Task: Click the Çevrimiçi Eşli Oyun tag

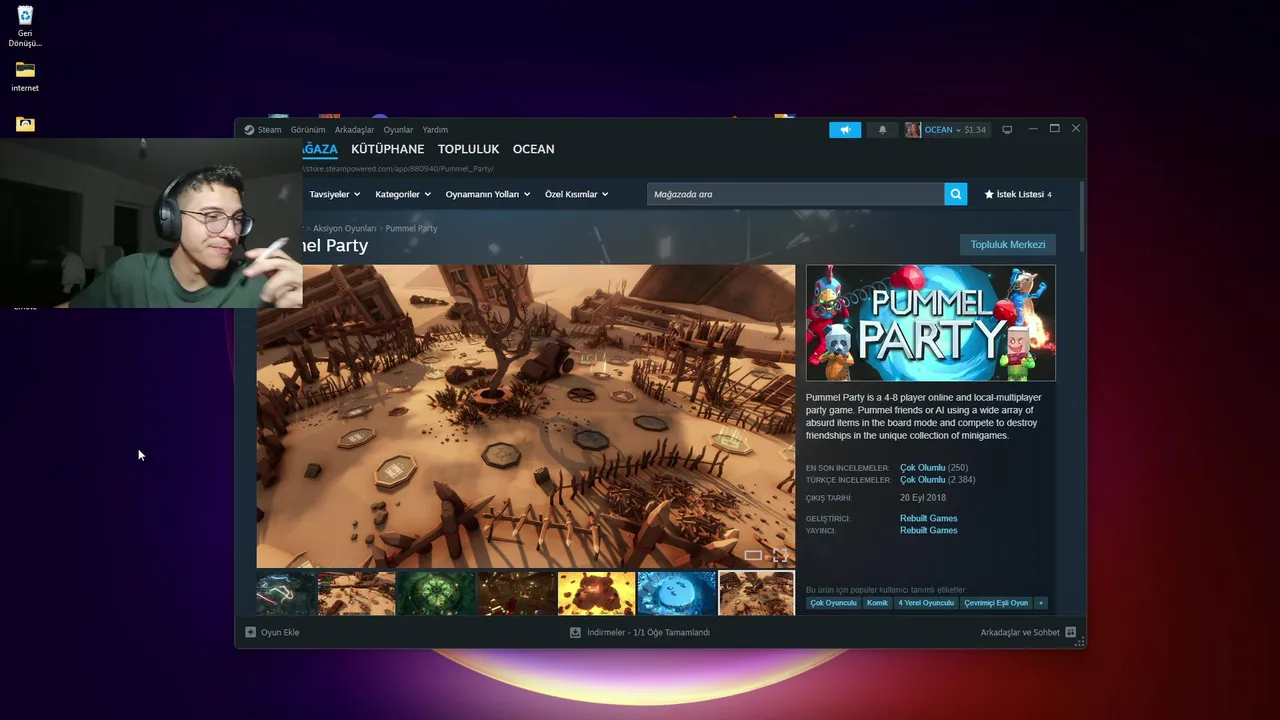Action: click(996, 603)
